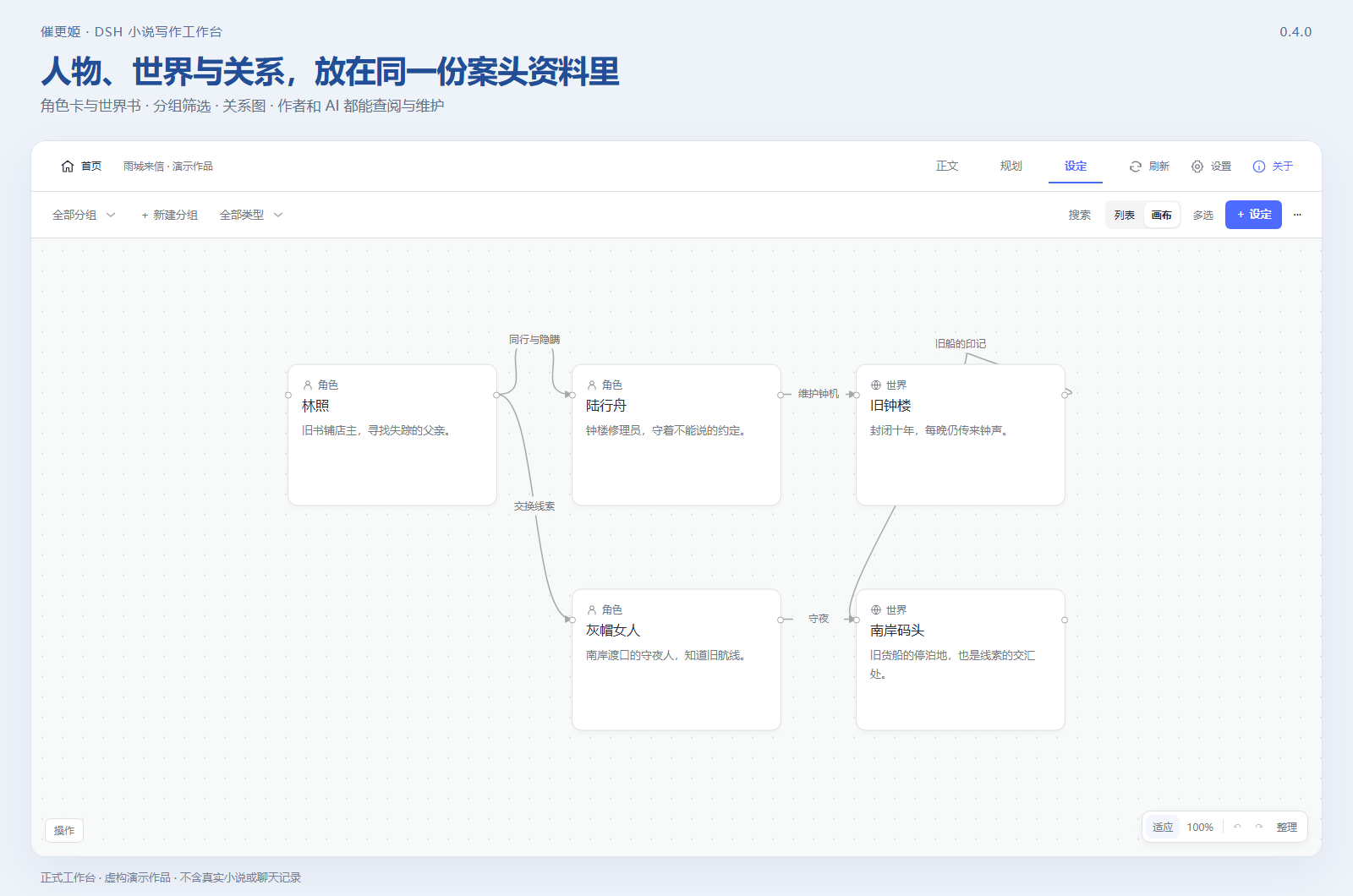Image resolution: width=1353 pixels, height=896 pixels.
Task: Switch to 列表 list view
Action: point(1125,215)
